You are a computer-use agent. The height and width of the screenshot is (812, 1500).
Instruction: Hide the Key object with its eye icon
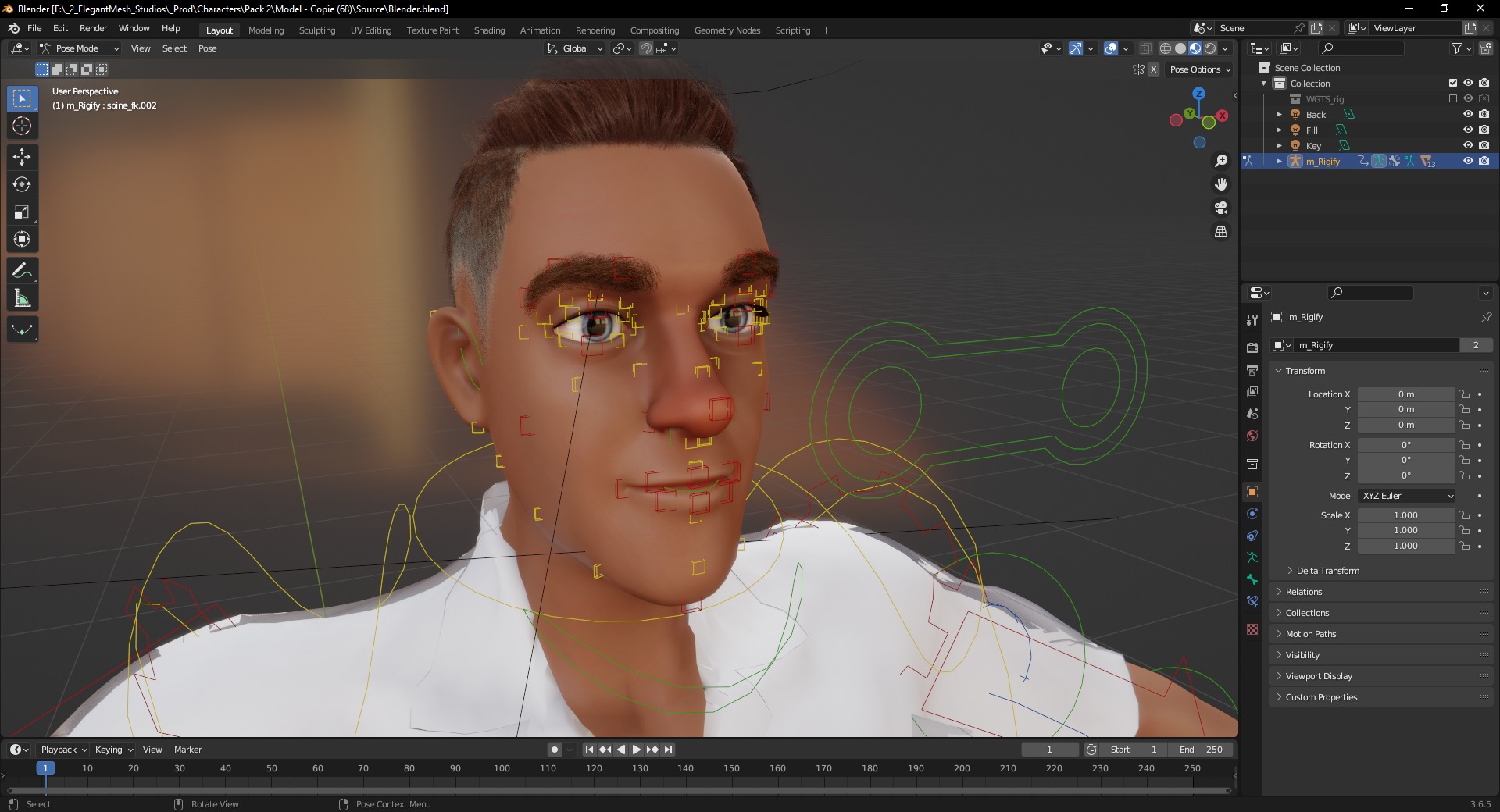click(1468, 145)
